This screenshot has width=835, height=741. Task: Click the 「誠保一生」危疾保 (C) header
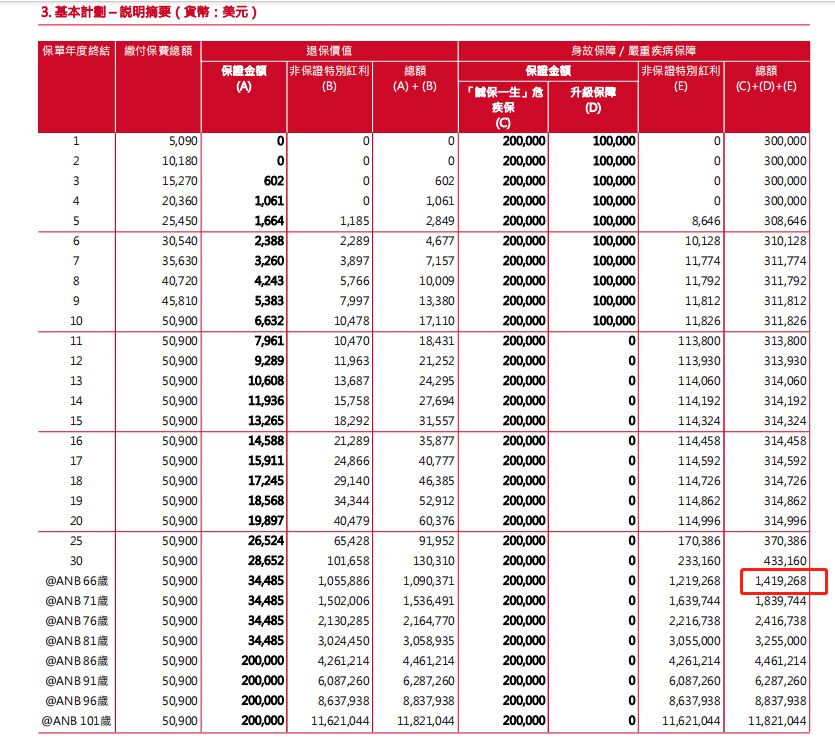coord(503,107)
